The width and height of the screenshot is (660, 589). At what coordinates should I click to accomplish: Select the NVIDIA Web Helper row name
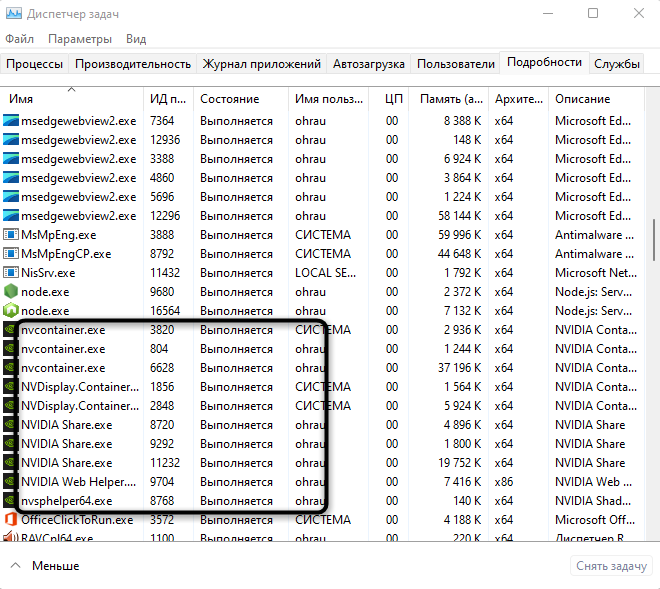(79, 482)
